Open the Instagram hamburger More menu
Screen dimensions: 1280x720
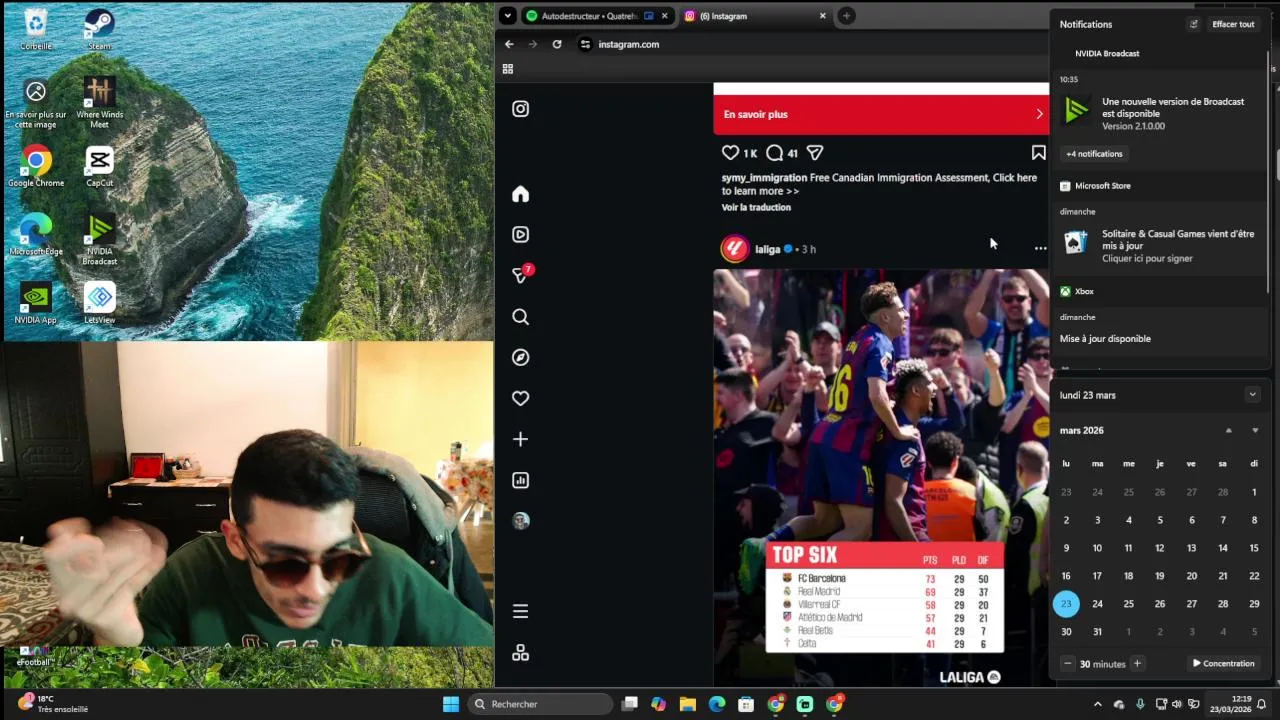pos(520,611)
